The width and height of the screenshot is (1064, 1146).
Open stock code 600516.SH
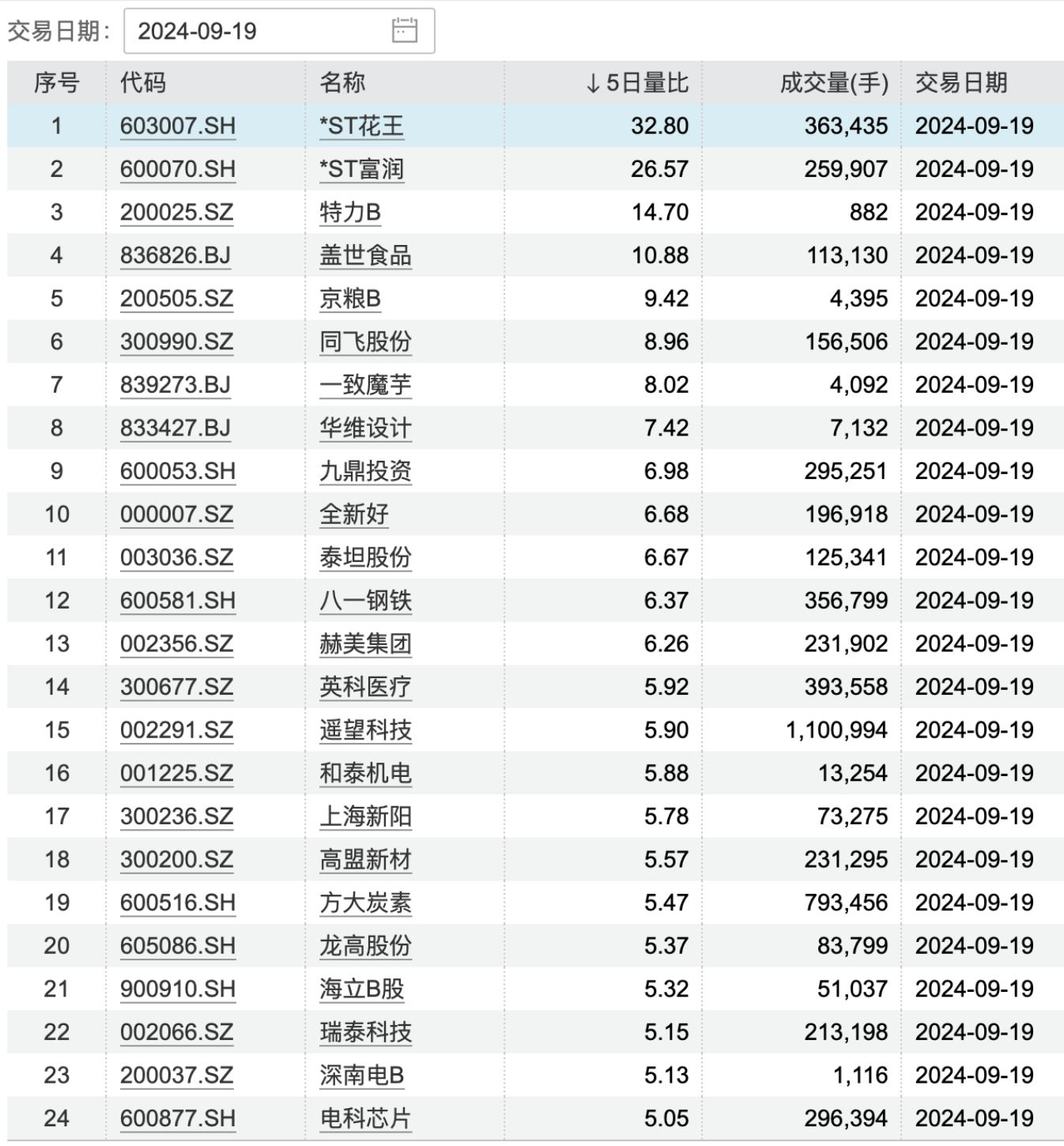[x=178, y=903]
